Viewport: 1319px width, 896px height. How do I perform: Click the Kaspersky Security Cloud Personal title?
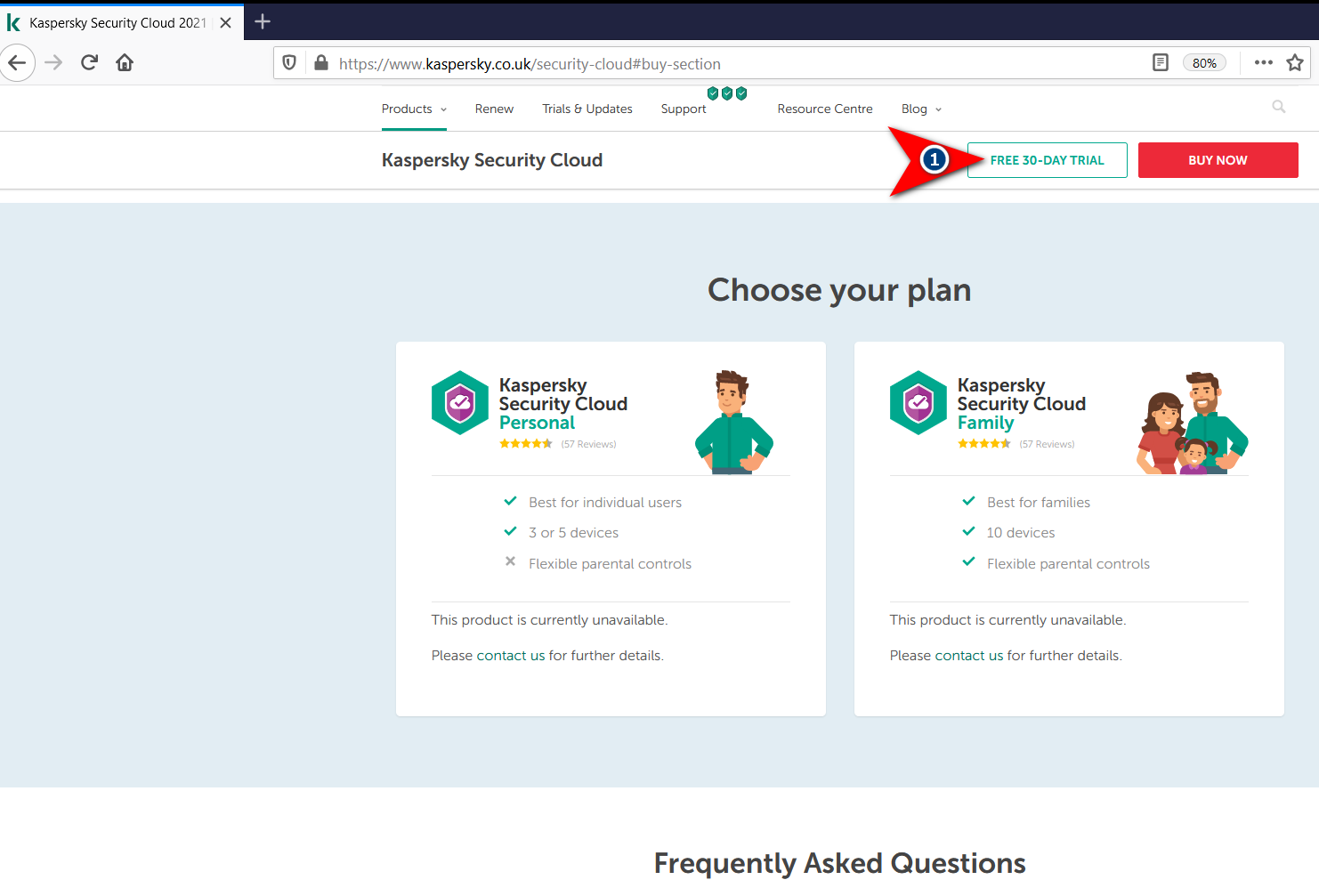tap(563, 404)
